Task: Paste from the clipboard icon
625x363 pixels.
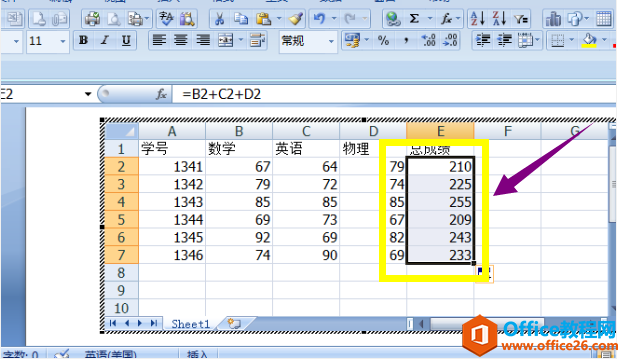Action: (263, 19)
